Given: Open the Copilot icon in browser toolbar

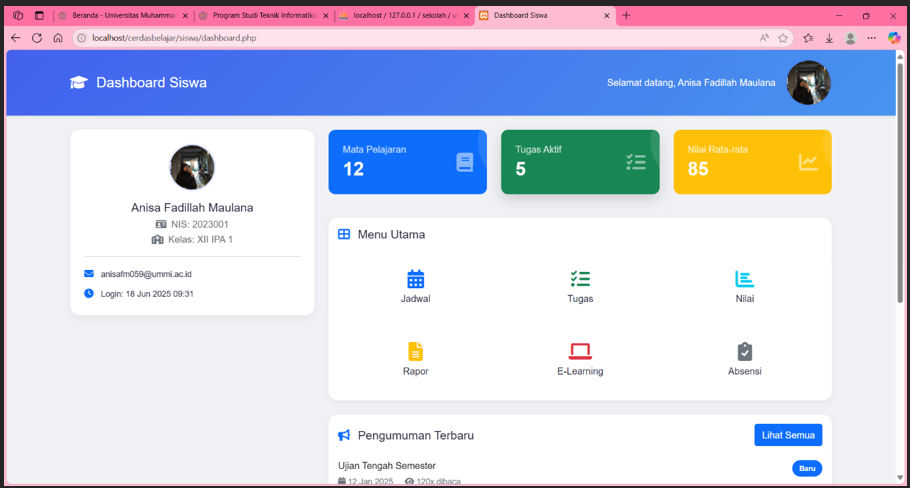Looking at the screenshot, I should (x=894, y=38).
